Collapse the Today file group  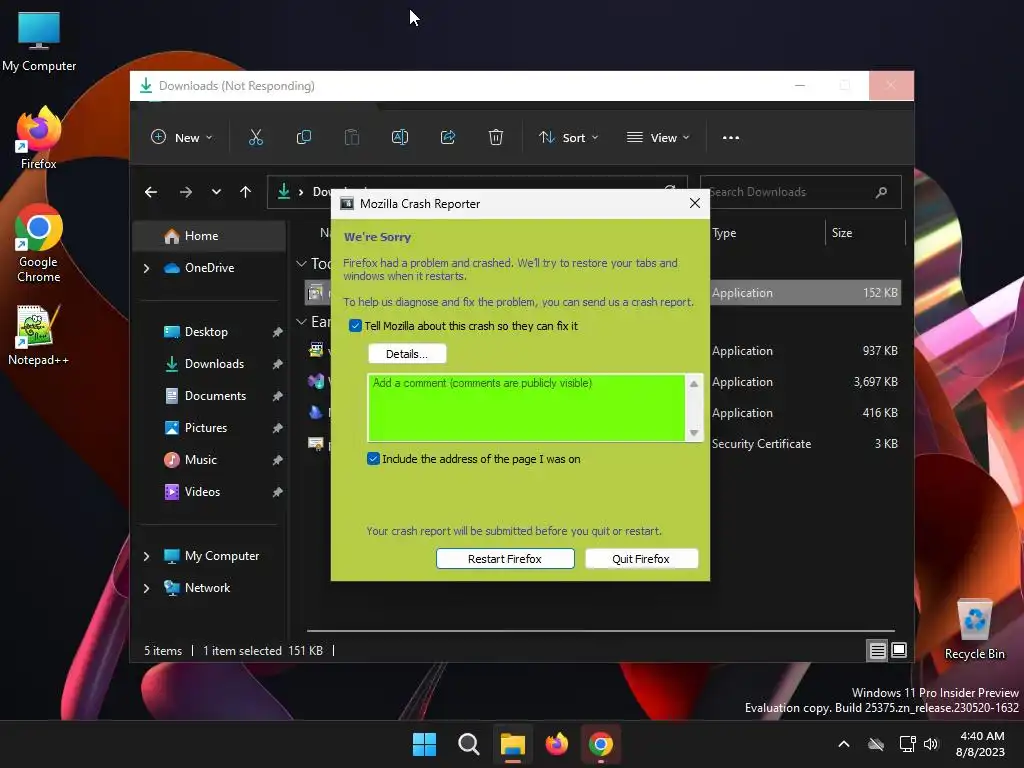point(301,264)
